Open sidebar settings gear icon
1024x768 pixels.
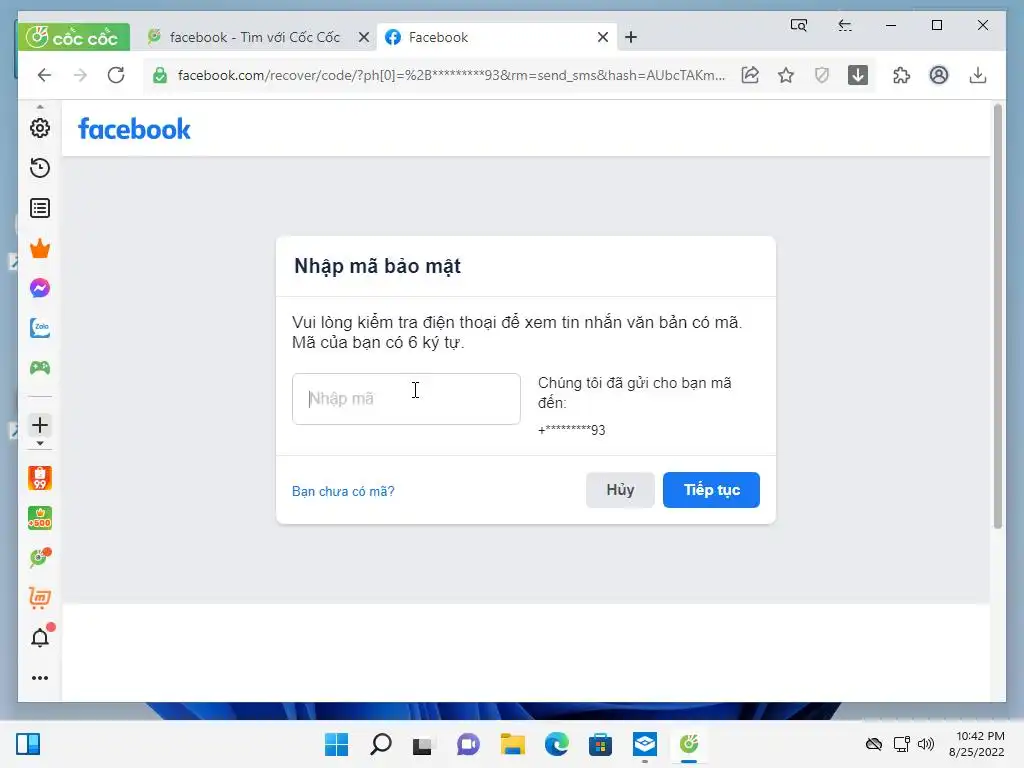point(40,128)
